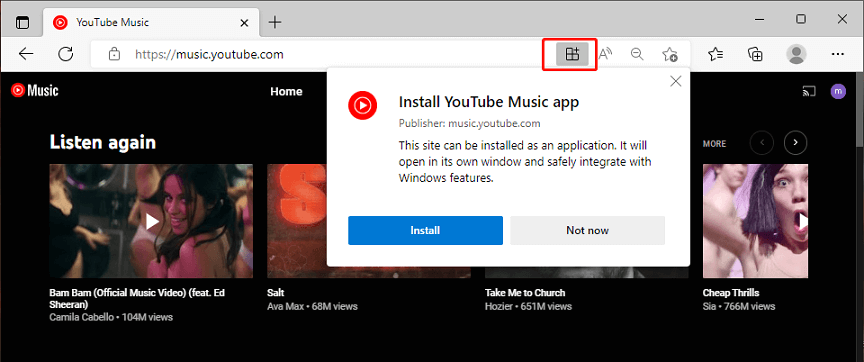Click the YouTube Music logo

35,91
